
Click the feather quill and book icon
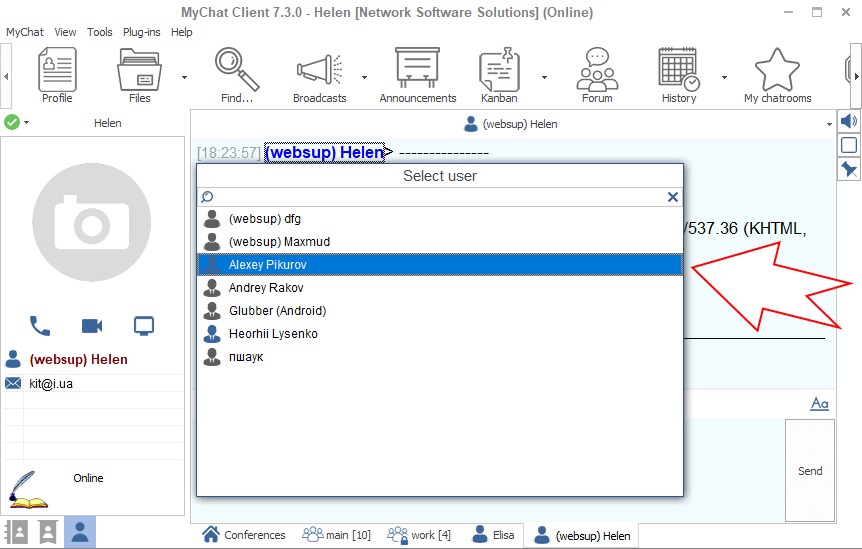click(x=27, y=489)
